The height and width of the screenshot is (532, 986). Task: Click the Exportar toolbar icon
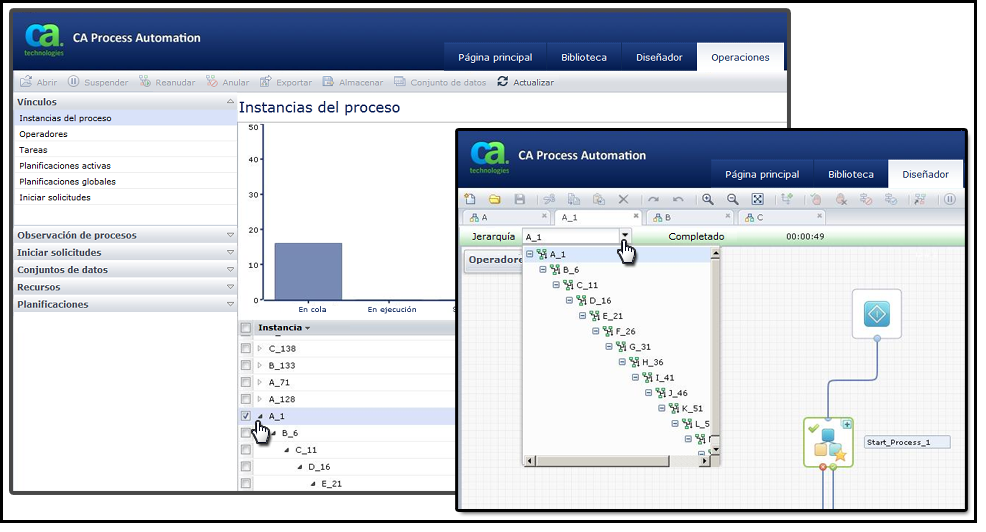(265, 82)
